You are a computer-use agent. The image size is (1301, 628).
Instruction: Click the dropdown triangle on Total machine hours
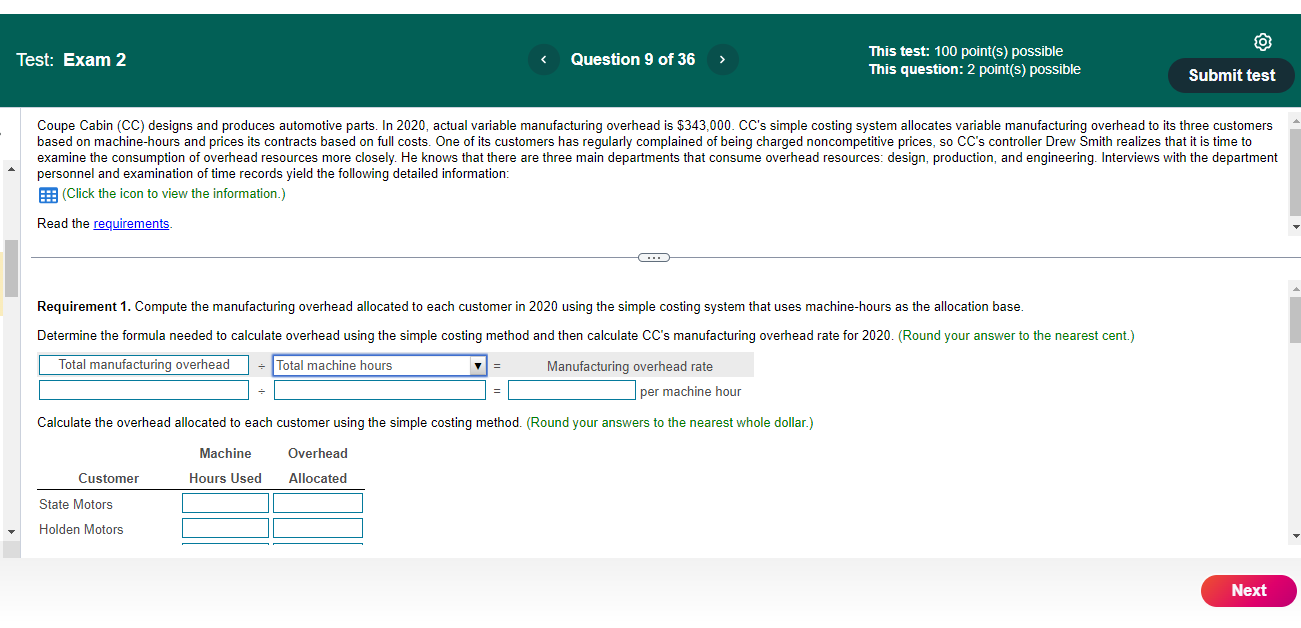(x=477, y=365)
